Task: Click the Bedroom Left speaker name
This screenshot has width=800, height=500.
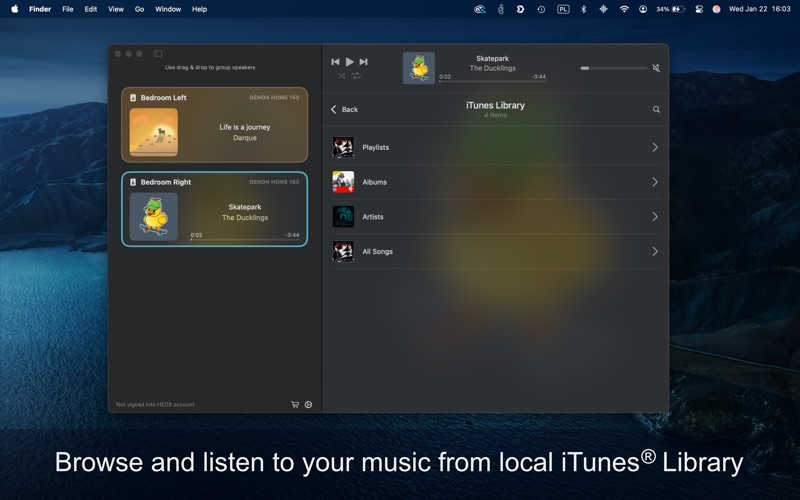Action: tap(164, 97)
